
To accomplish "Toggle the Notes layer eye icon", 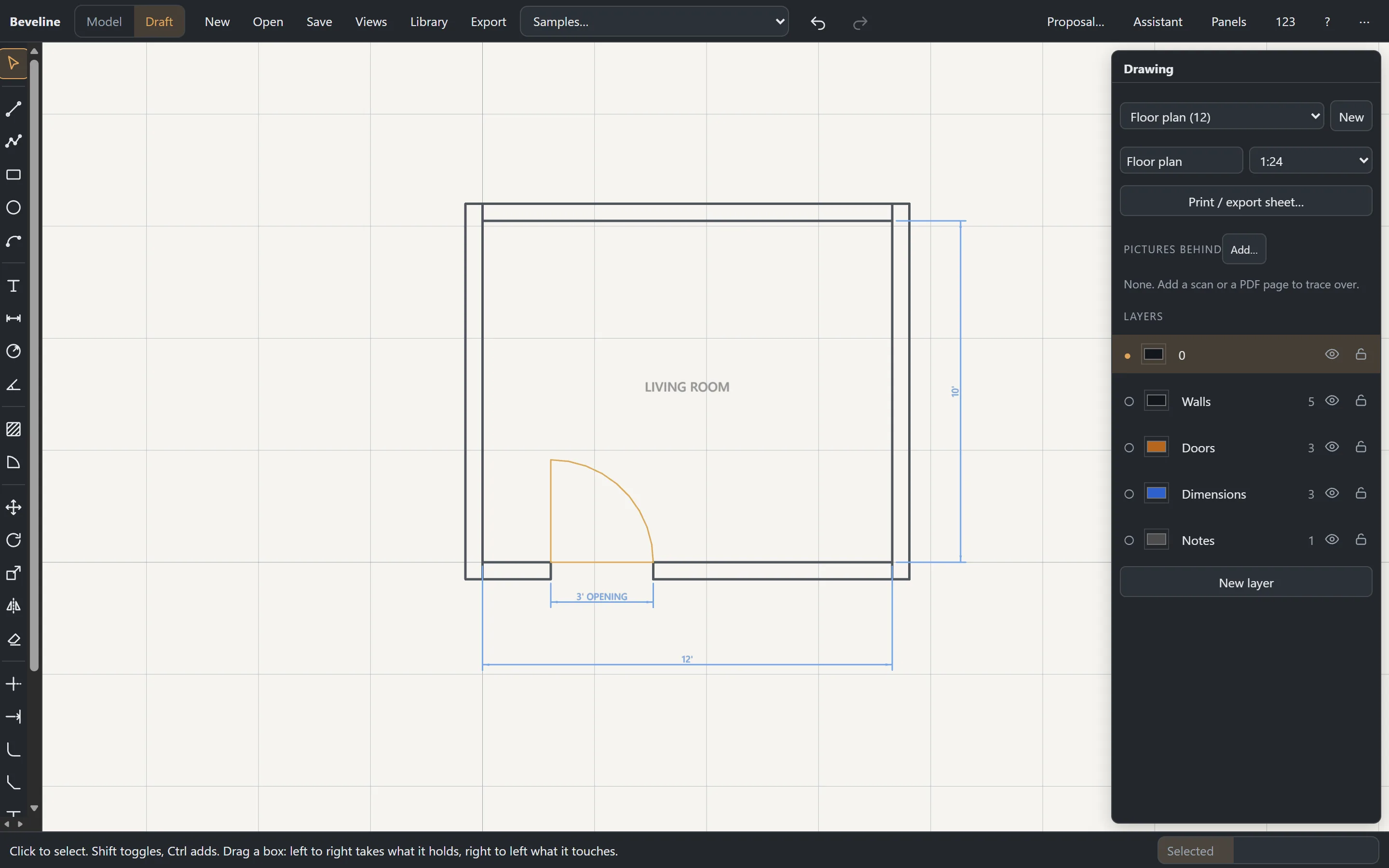I will [1332, 540].
